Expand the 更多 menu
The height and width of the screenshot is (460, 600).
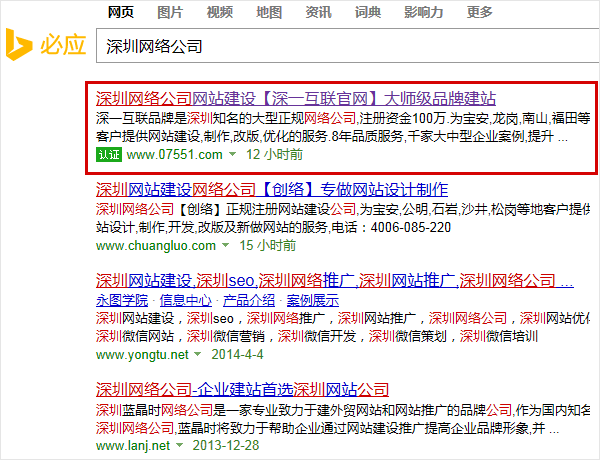tap(479, 12)
